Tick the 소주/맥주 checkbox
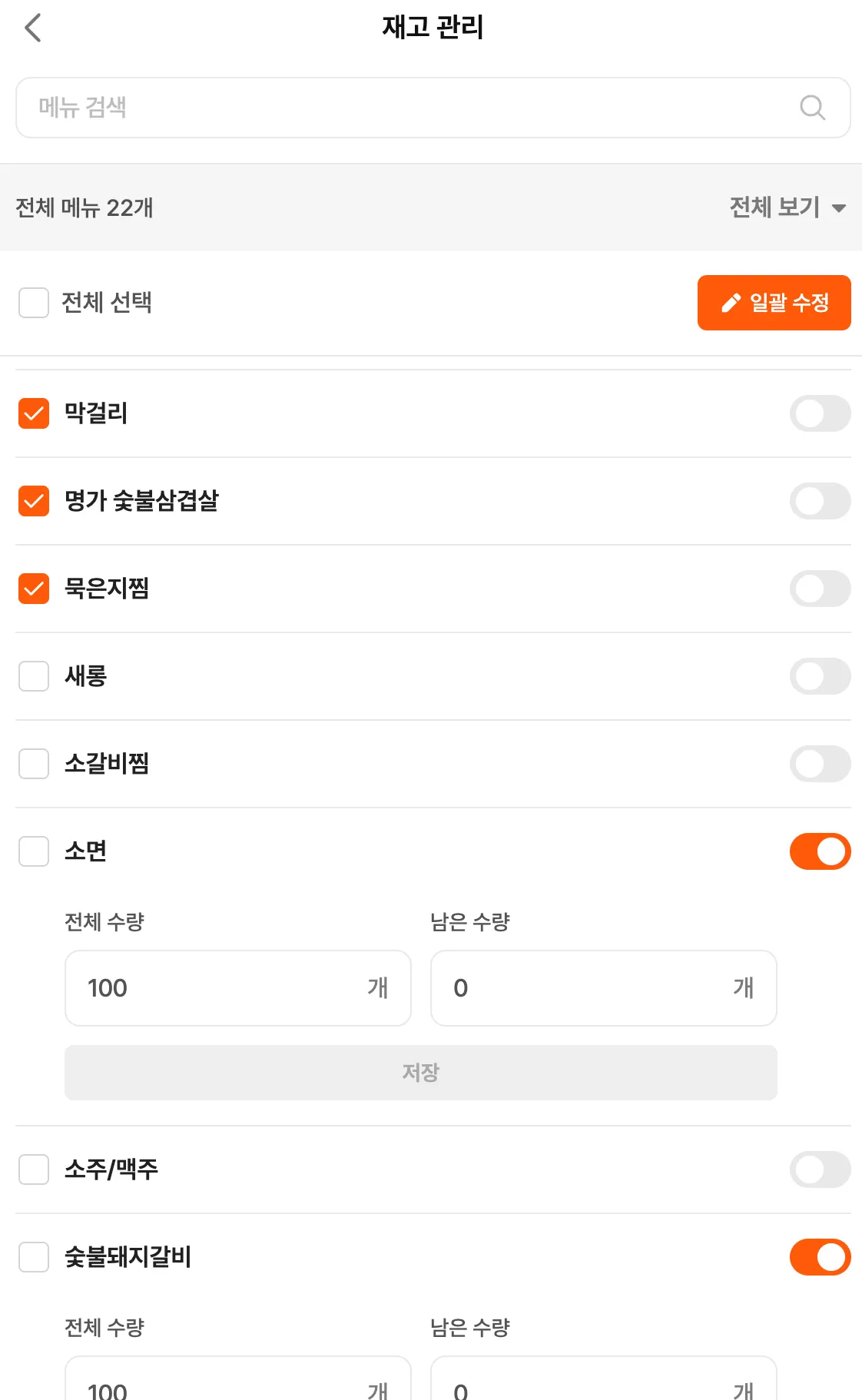The width and height of the screenshot is (862, 1400). [x=34, y=1169]
